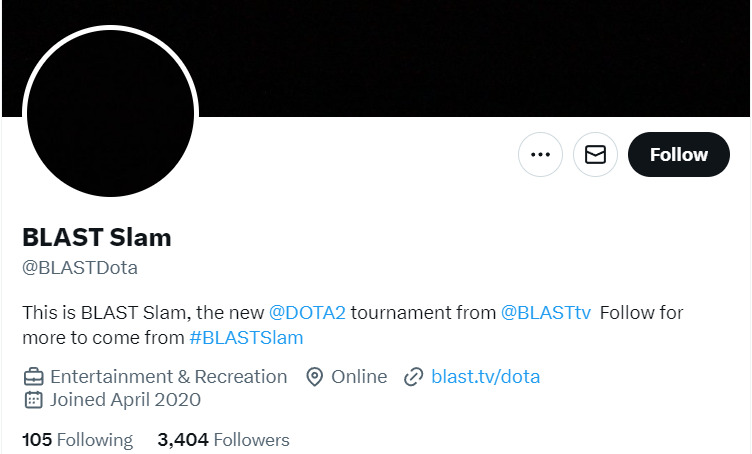
Task: Open the three-dot more options menu
Action: 540,154
